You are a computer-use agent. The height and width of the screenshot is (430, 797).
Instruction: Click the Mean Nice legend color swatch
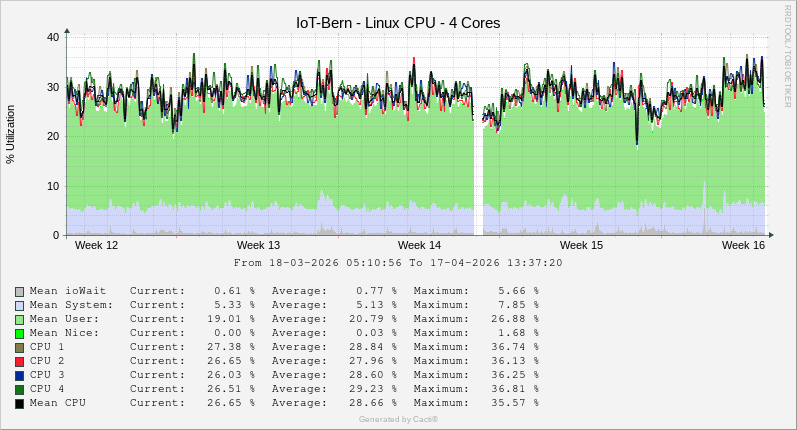(19, 333)
